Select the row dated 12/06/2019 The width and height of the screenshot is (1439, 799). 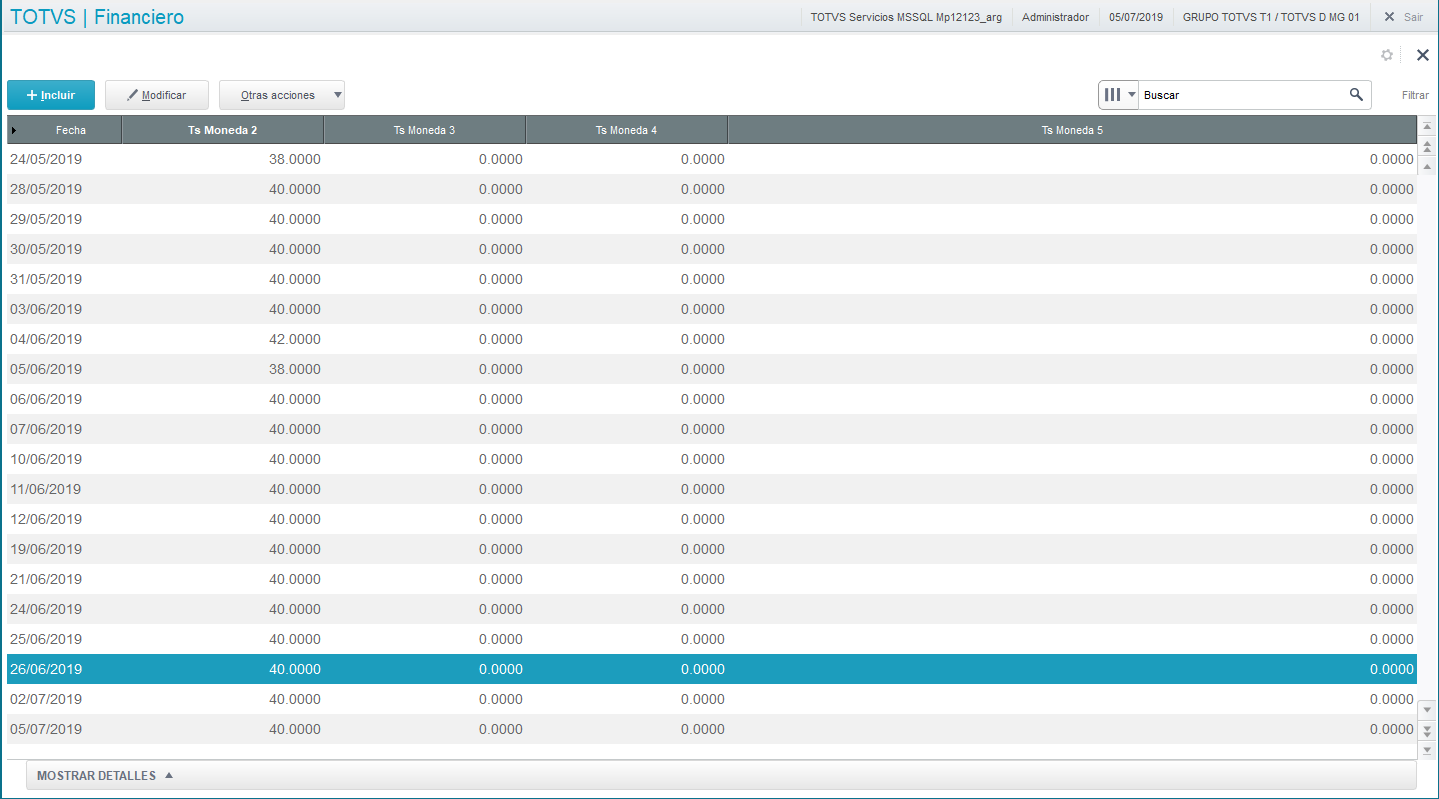(x=712, y=519)
